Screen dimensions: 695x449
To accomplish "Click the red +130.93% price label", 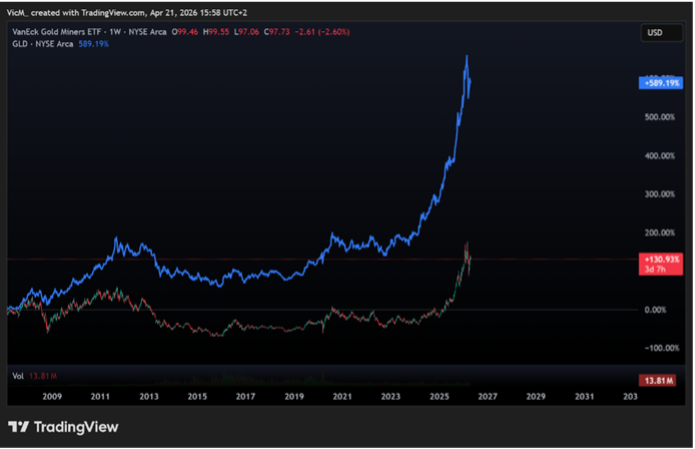I will coord(659,259).
